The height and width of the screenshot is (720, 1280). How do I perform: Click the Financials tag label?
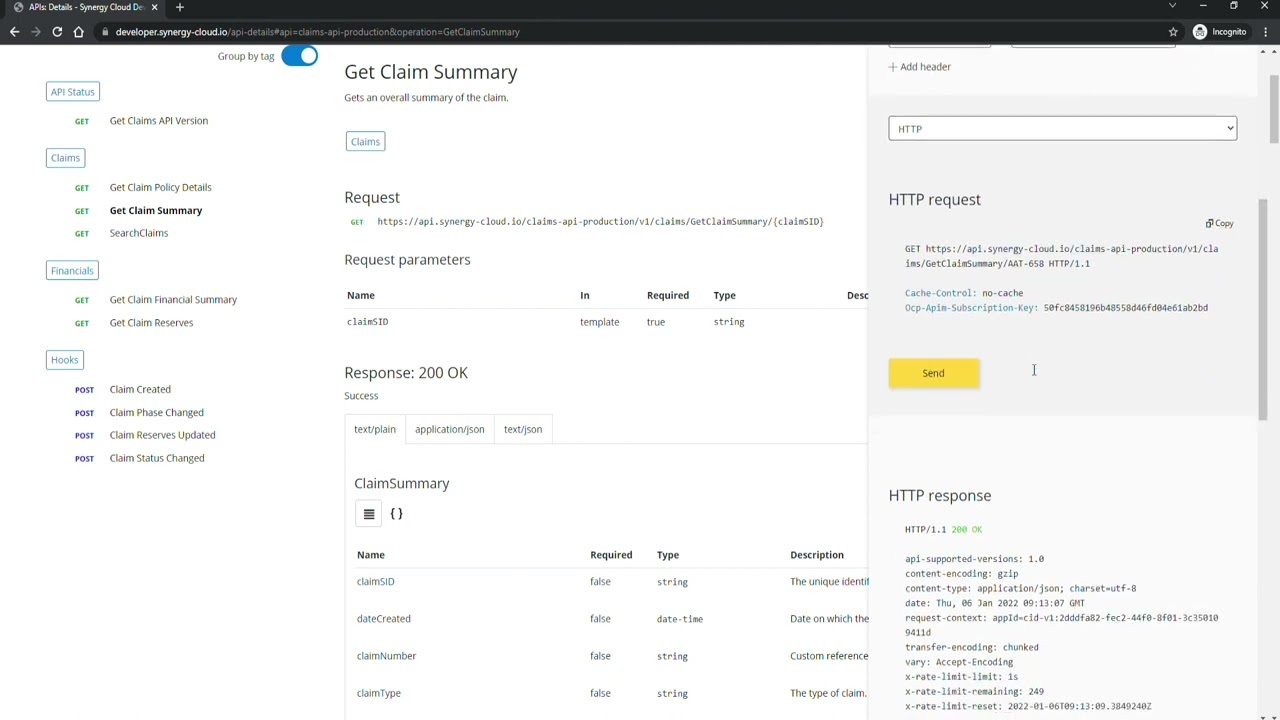coord(72,271)
